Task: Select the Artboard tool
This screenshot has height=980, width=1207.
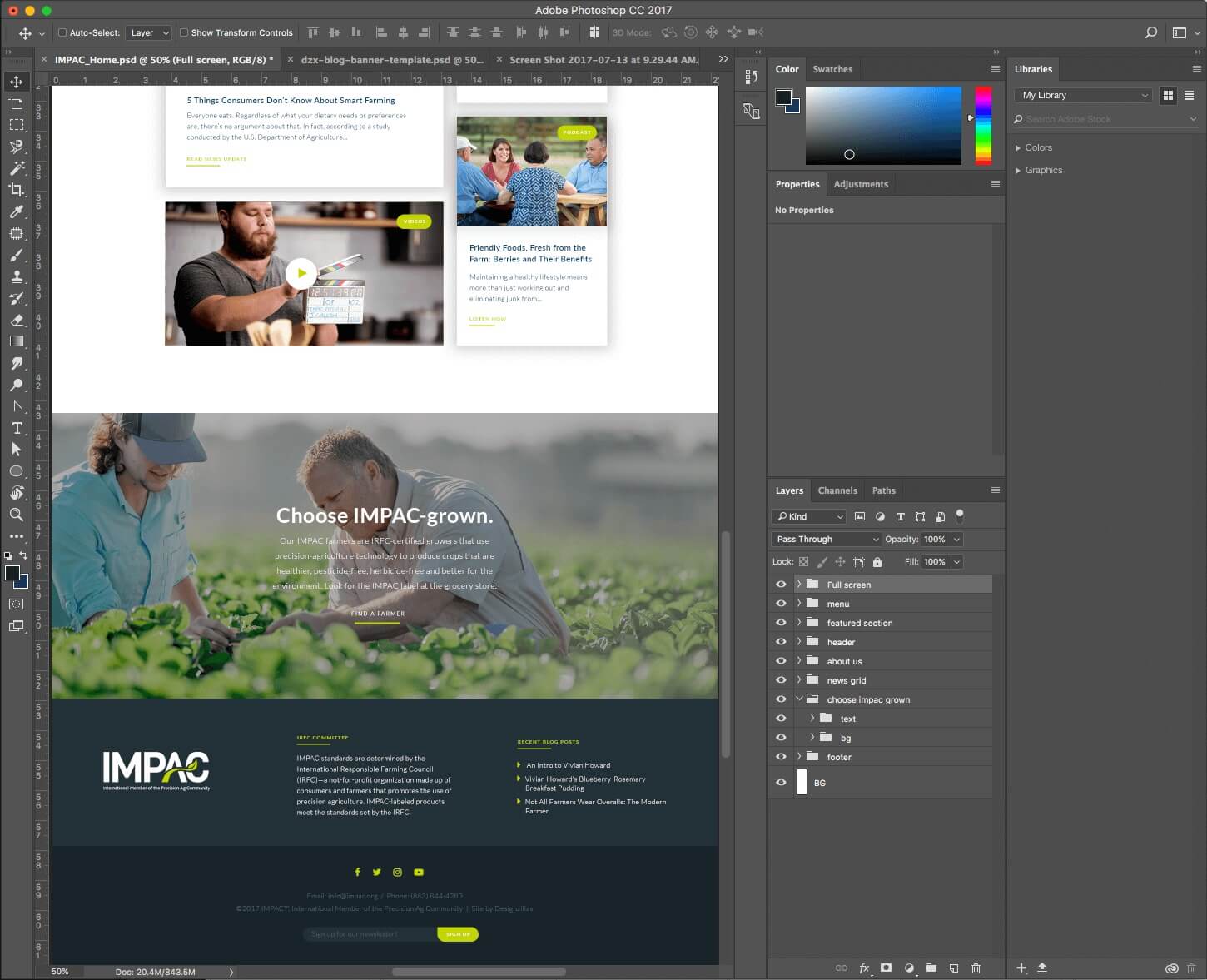Action: point(17,103)
